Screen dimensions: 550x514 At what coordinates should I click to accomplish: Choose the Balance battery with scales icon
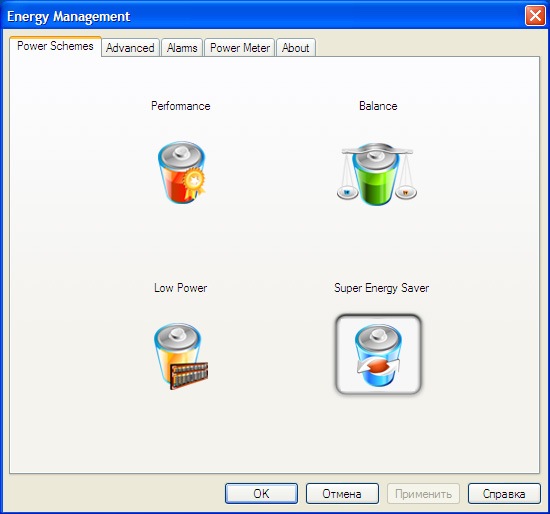pos(377,174)
